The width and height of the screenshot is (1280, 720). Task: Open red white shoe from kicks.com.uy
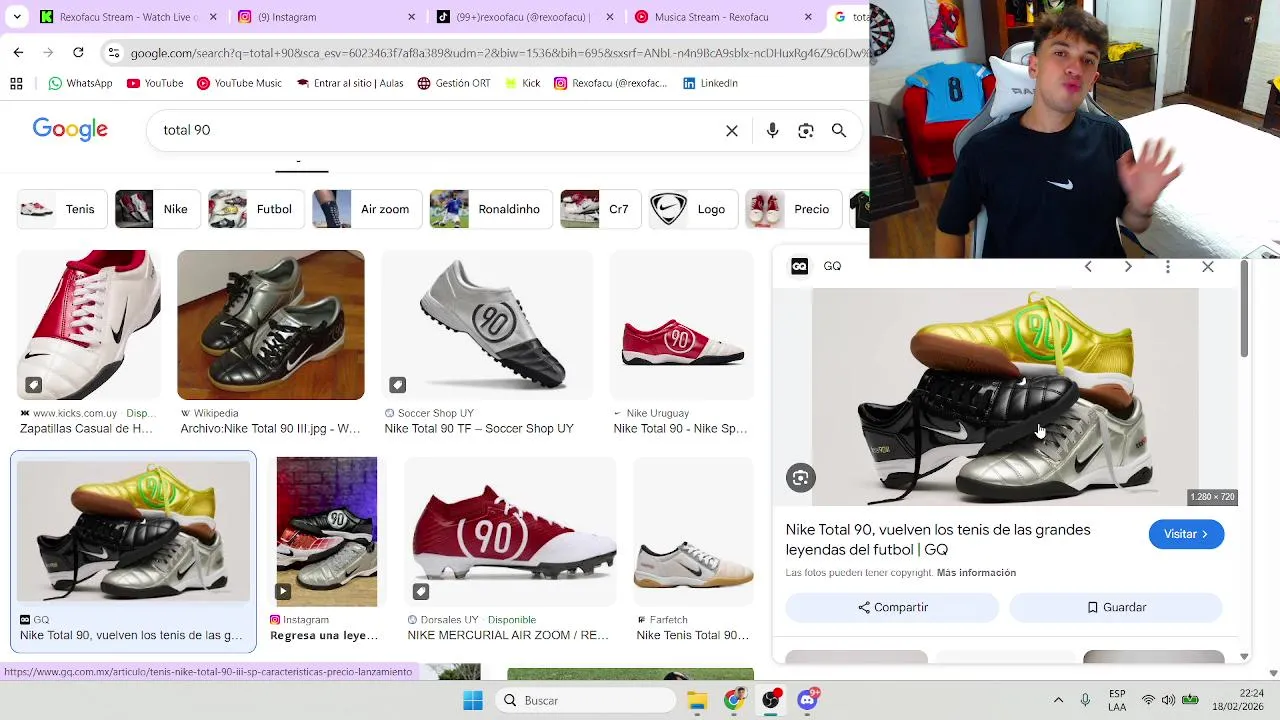pyautogui.click(x=88, y=325)
